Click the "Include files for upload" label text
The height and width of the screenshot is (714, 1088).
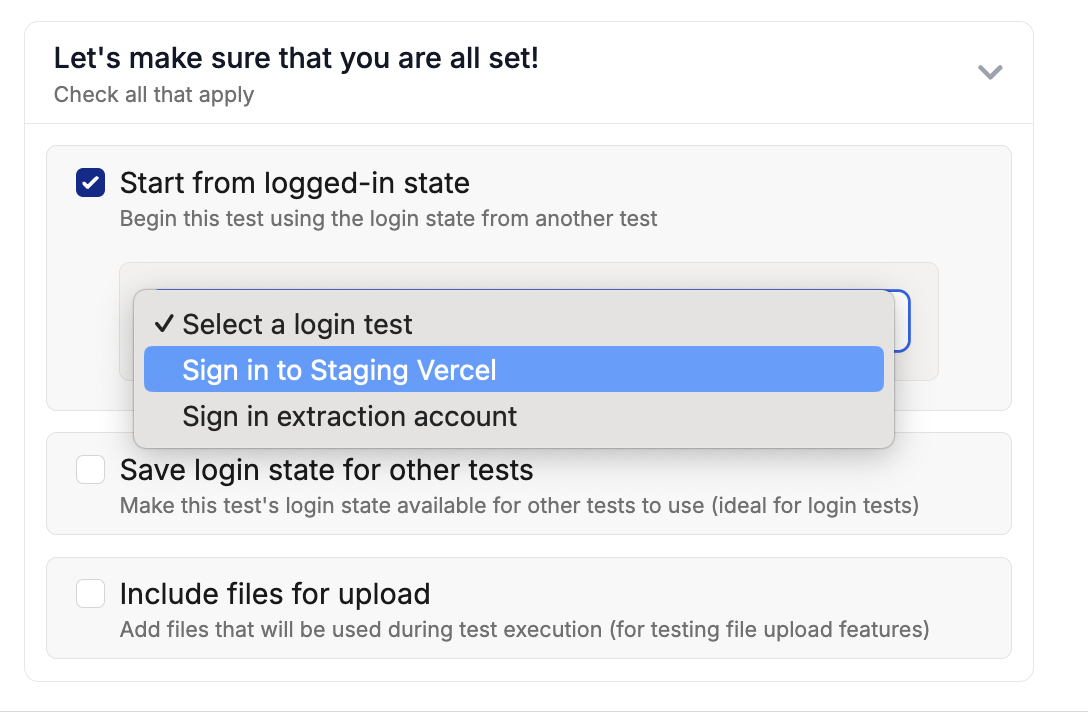tap(274, 594)
